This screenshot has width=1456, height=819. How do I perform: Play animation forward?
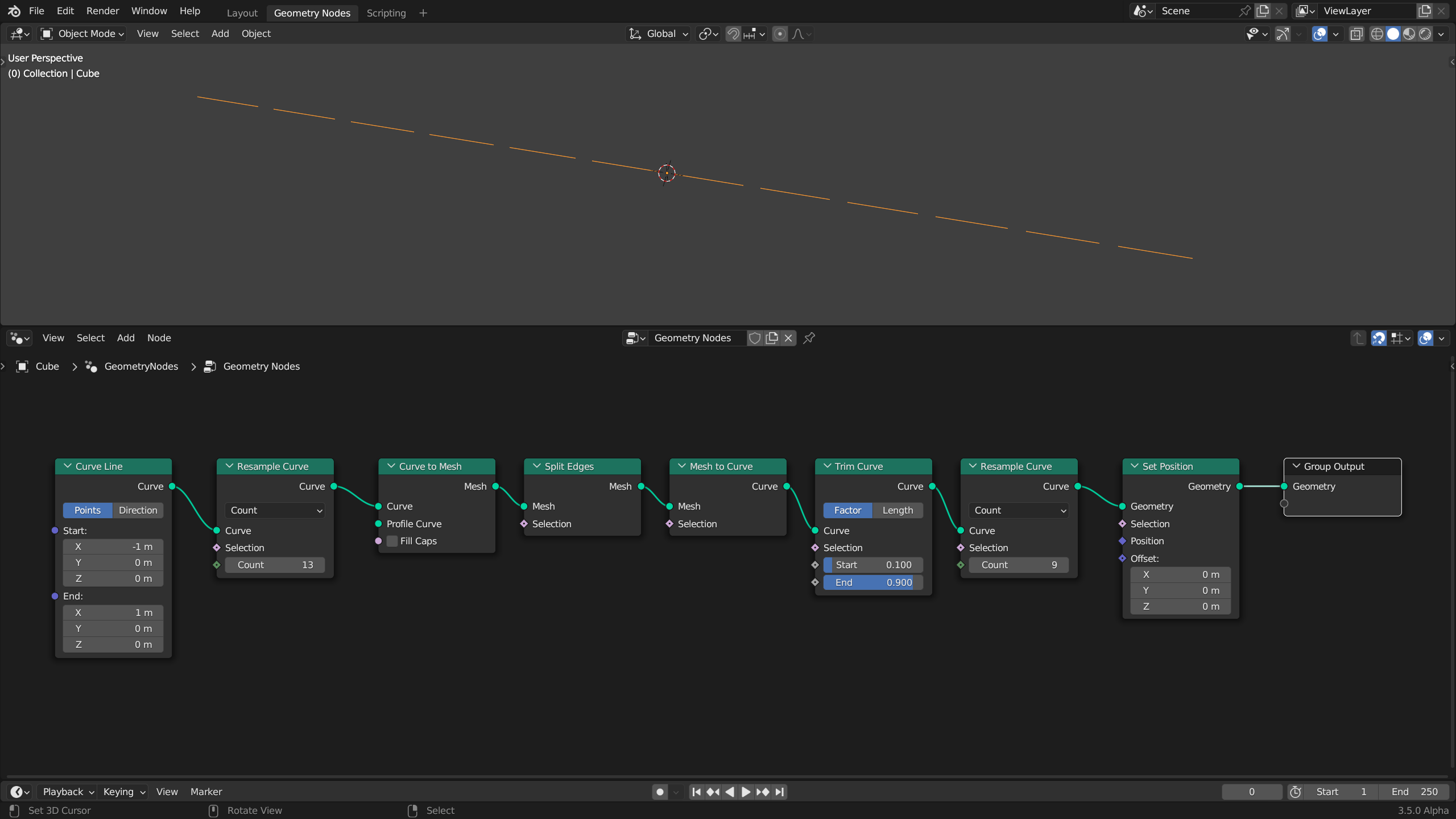746,792
